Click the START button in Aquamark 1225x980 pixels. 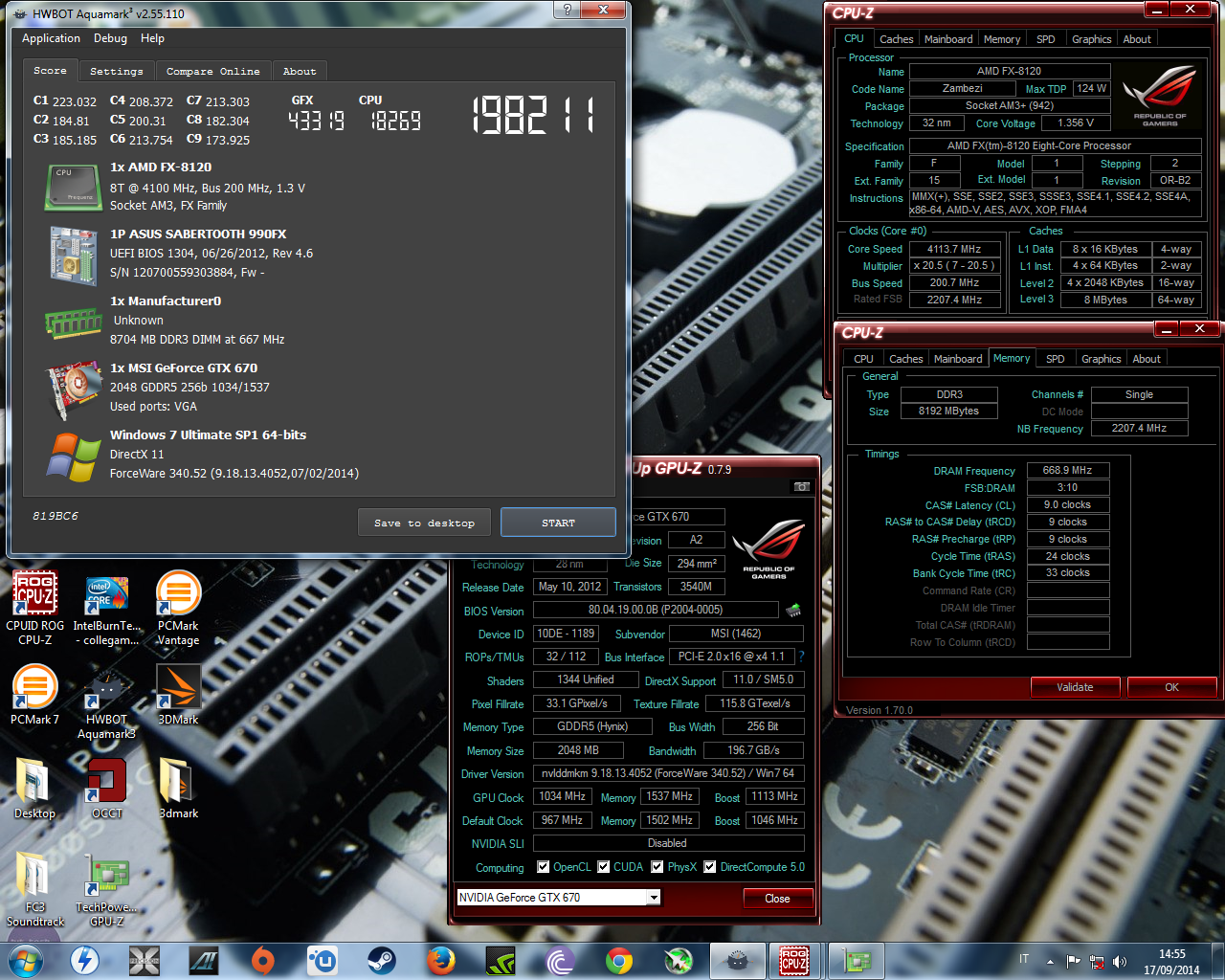pos(558,523)
